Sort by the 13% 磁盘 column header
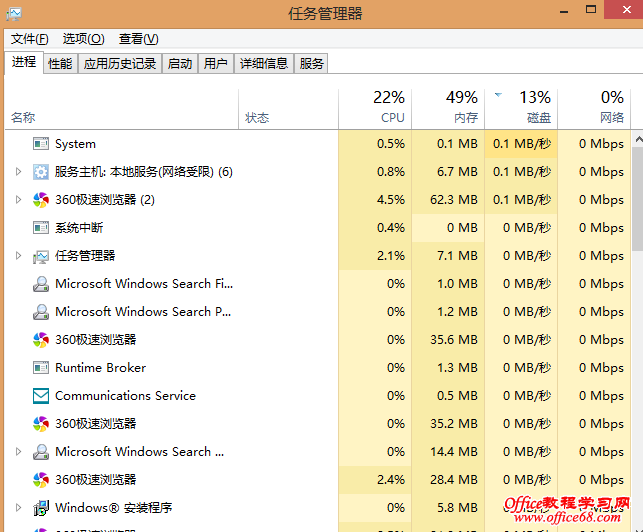This screenshot has height=532, width=643. pos(521,109)
